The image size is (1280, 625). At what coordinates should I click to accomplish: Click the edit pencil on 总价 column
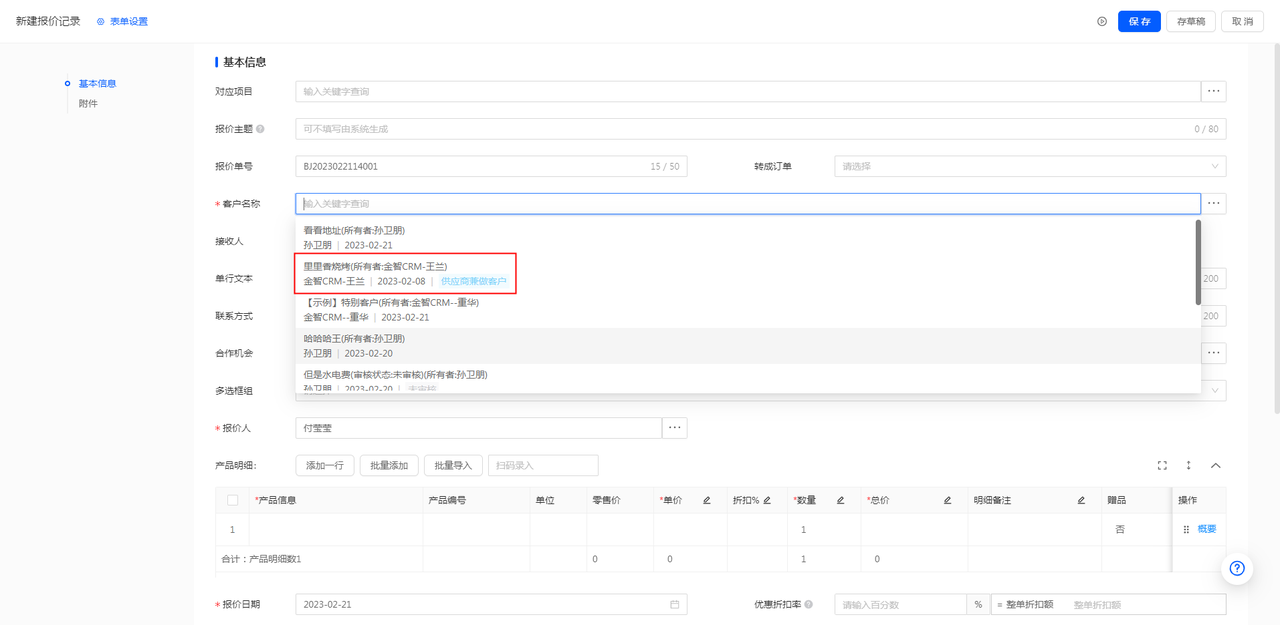point(947,500)
